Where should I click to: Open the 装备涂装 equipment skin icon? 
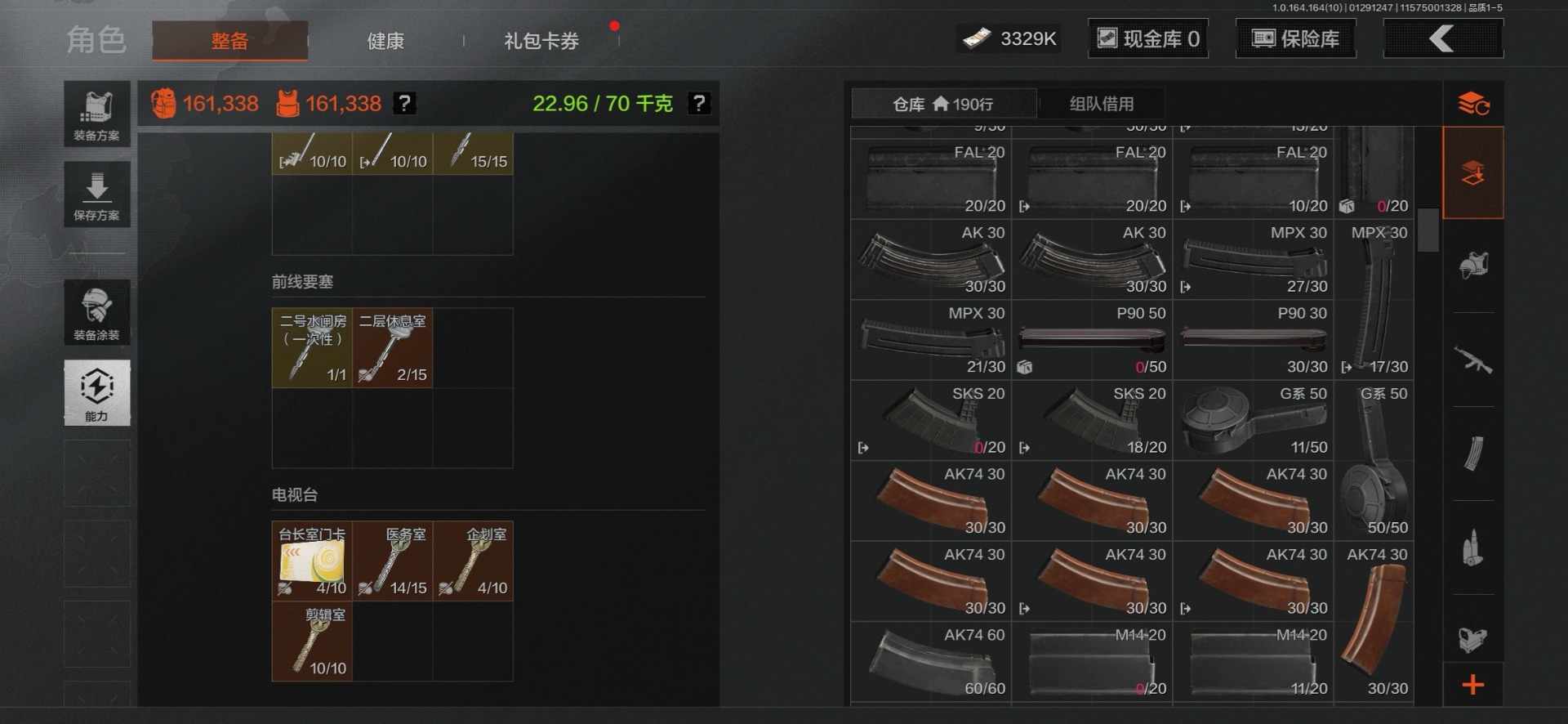[x=97, y=312]
